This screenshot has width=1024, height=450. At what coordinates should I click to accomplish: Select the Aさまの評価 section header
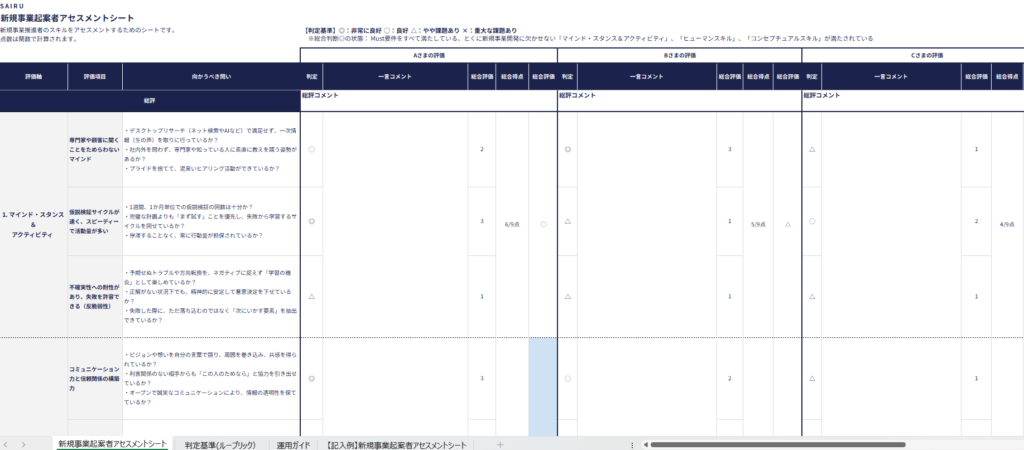pos(429,56)
